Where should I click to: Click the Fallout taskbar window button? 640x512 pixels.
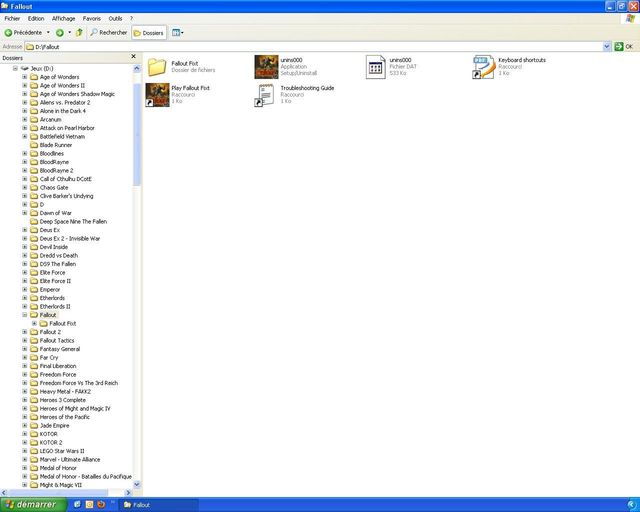[x=158, y=505]
